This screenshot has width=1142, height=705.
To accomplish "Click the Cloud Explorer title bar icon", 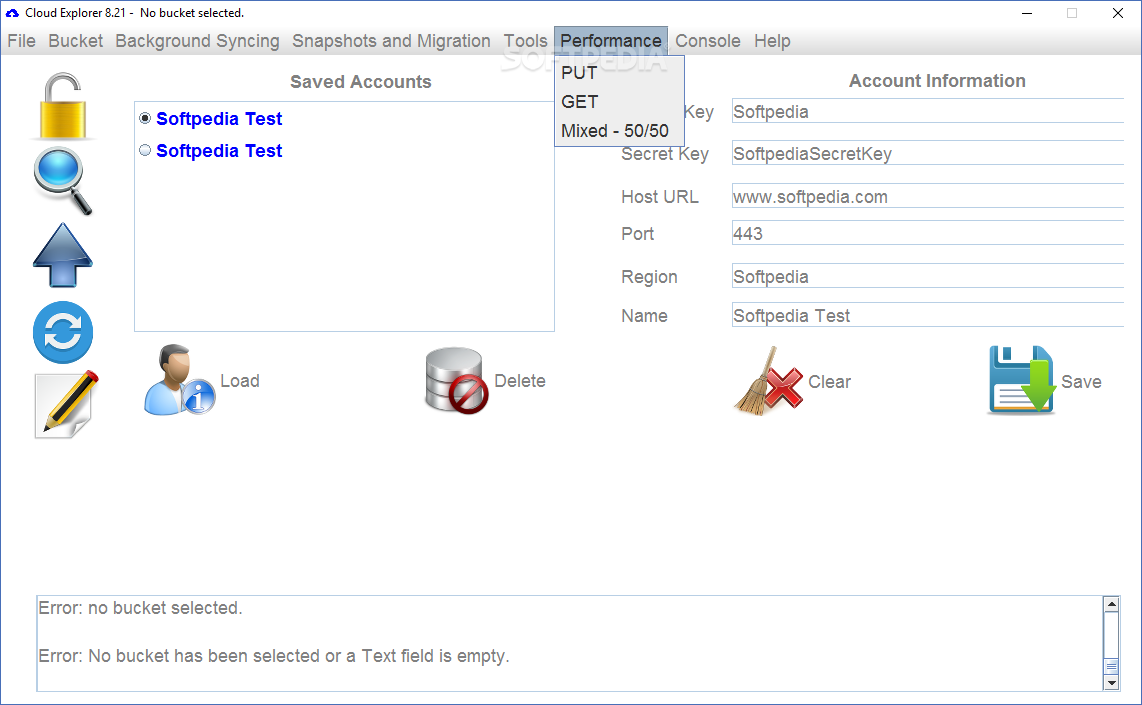I will [x=12, y=13].
